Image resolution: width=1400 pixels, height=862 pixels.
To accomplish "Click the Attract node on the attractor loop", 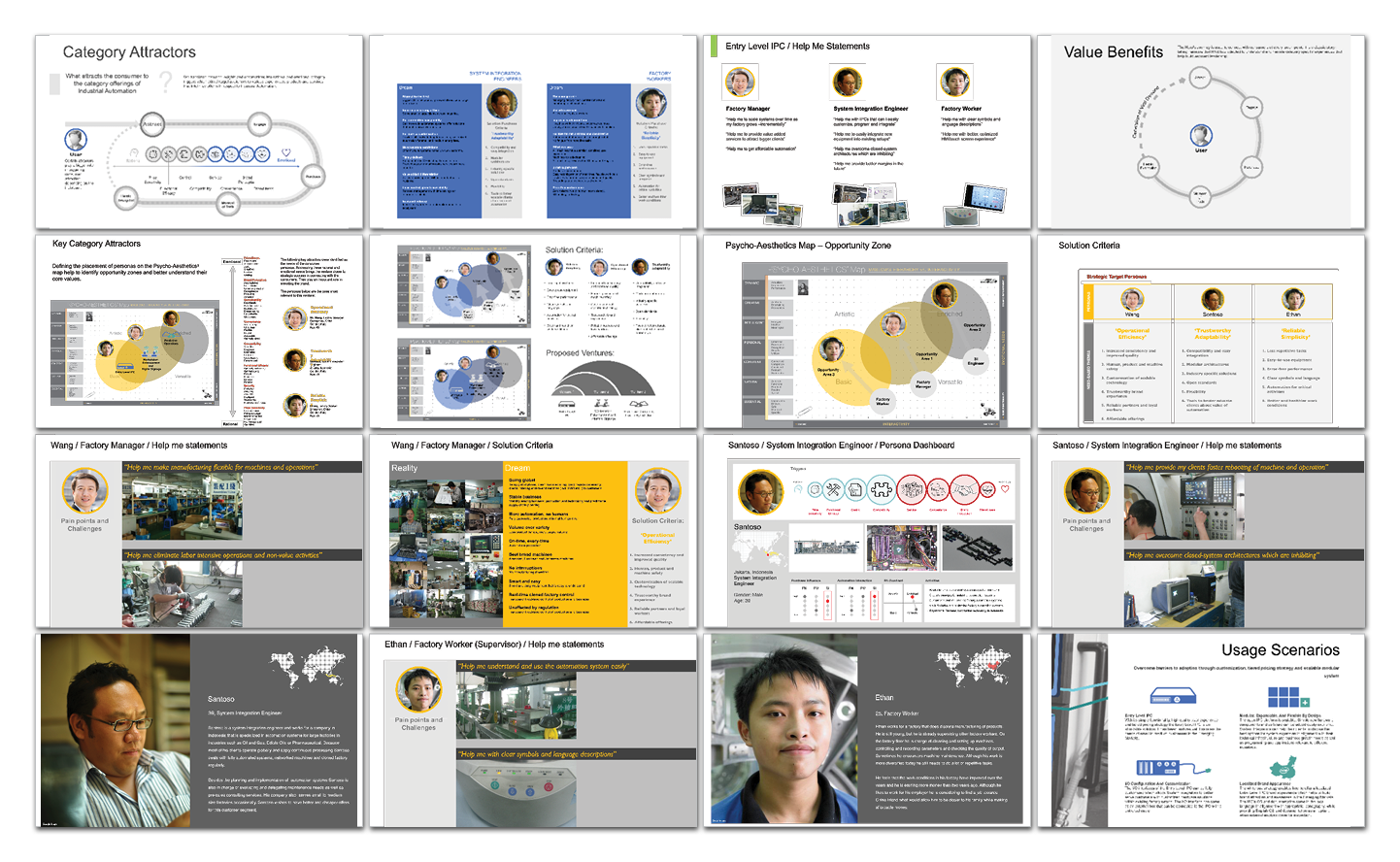I will 151,124.
